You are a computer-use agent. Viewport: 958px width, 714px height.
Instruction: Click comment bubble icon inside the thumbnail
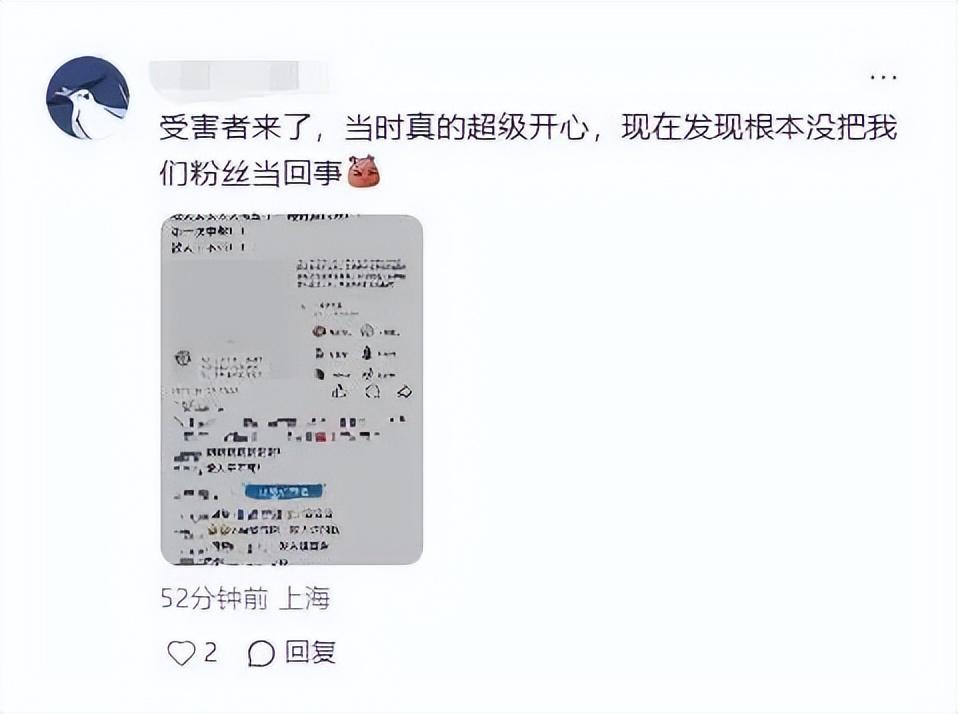pos(373,392)
